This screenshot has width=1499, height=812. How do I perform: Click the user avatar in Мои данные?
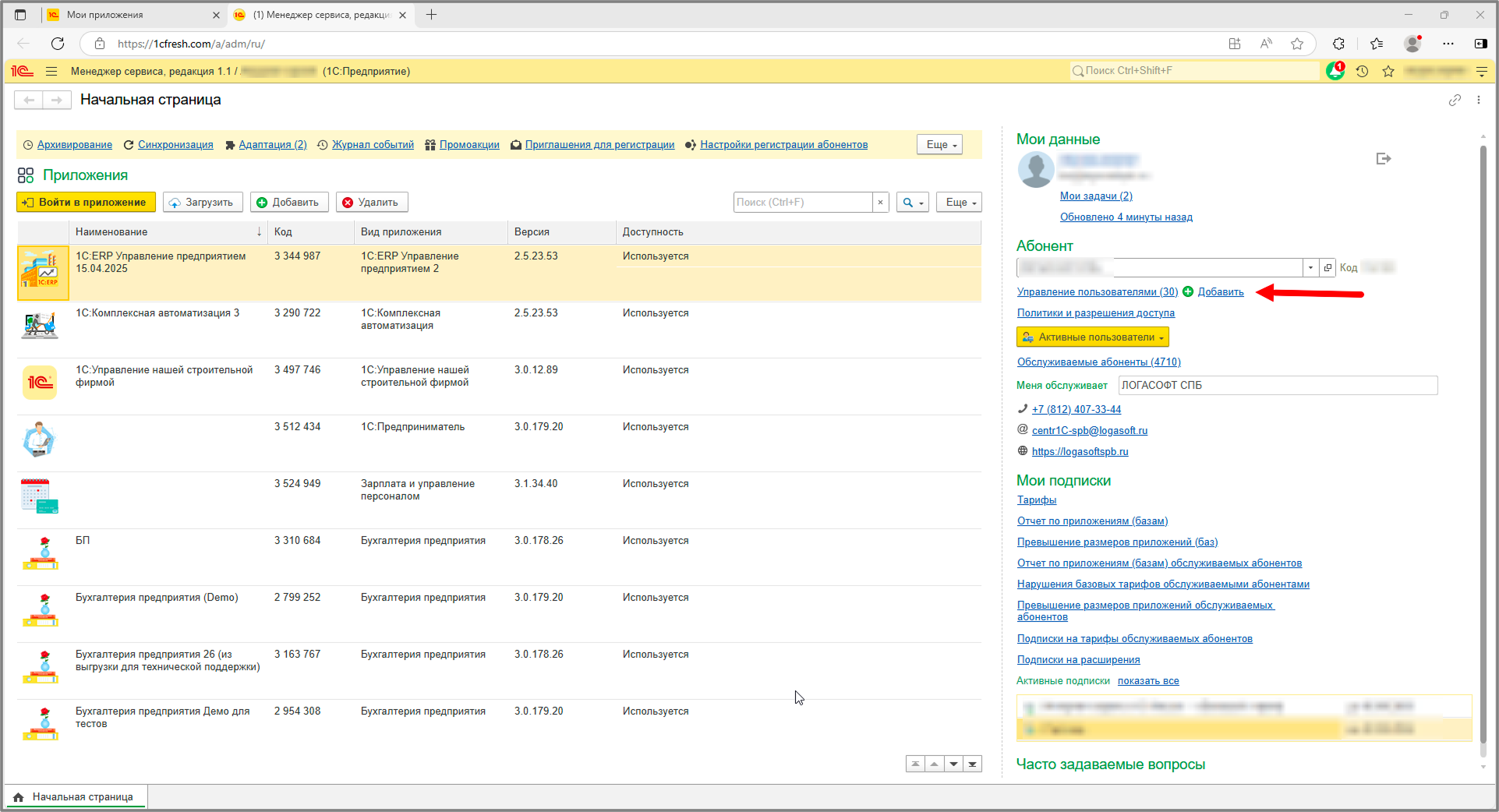[x=1036, y=169]
